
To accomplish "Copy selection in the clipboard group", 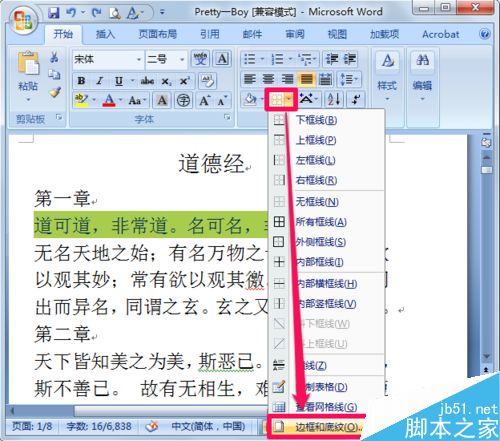I will [54, 75].
